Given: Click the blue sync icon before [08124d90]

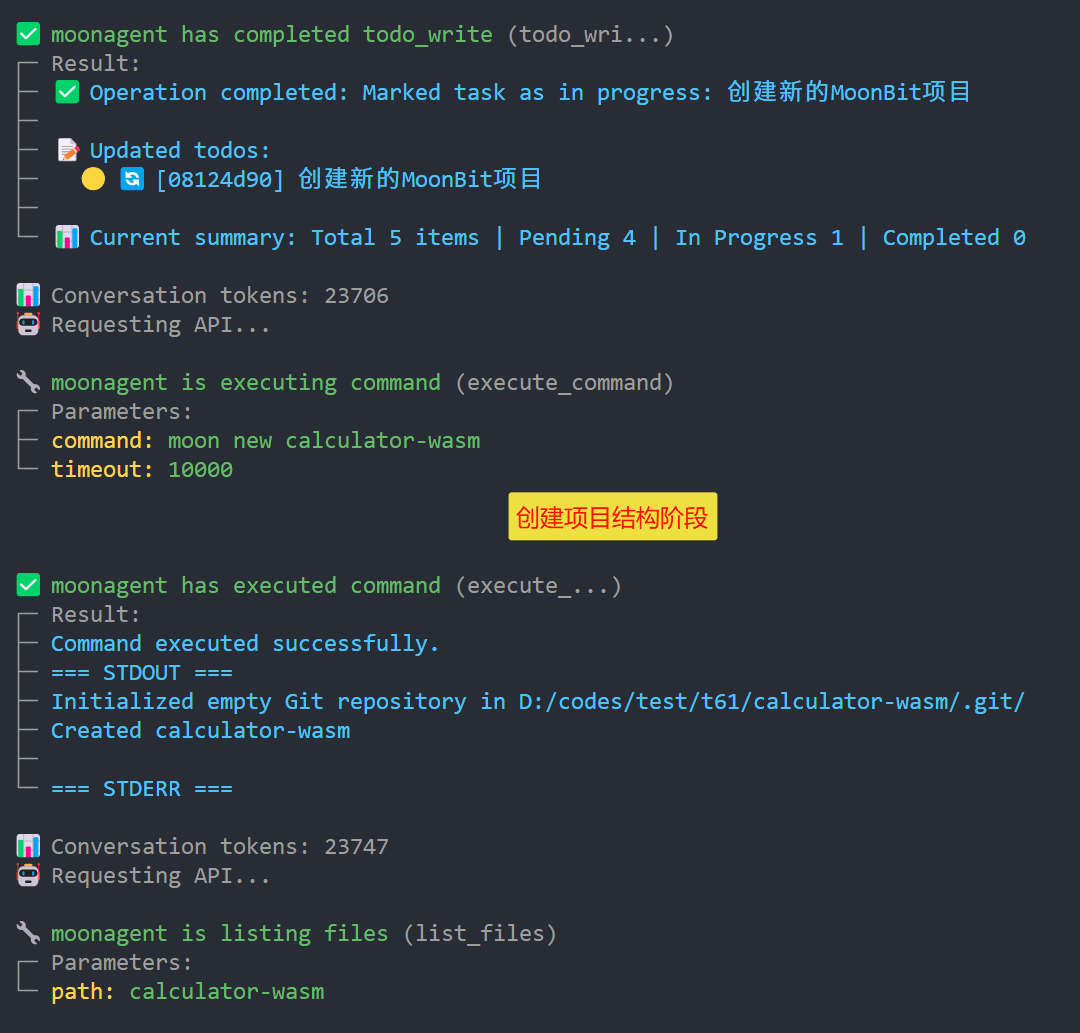Looking at the screenshot, I should click(131, 180).
